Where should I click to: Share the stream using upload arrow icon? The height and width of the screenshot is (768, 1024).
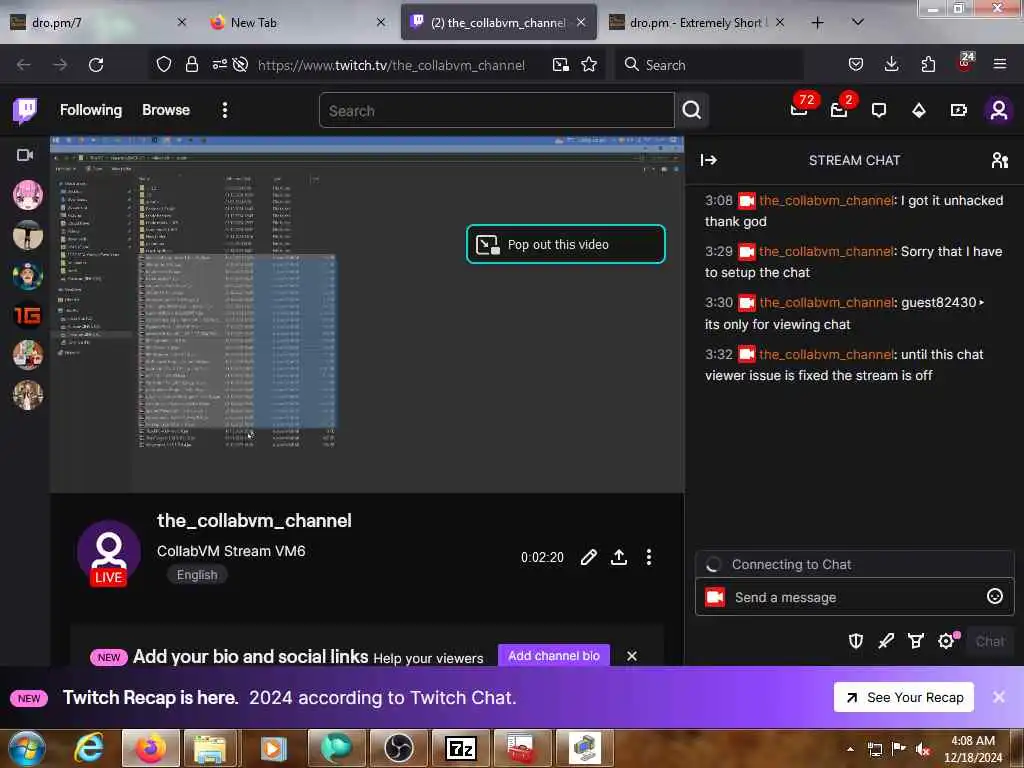618,557
